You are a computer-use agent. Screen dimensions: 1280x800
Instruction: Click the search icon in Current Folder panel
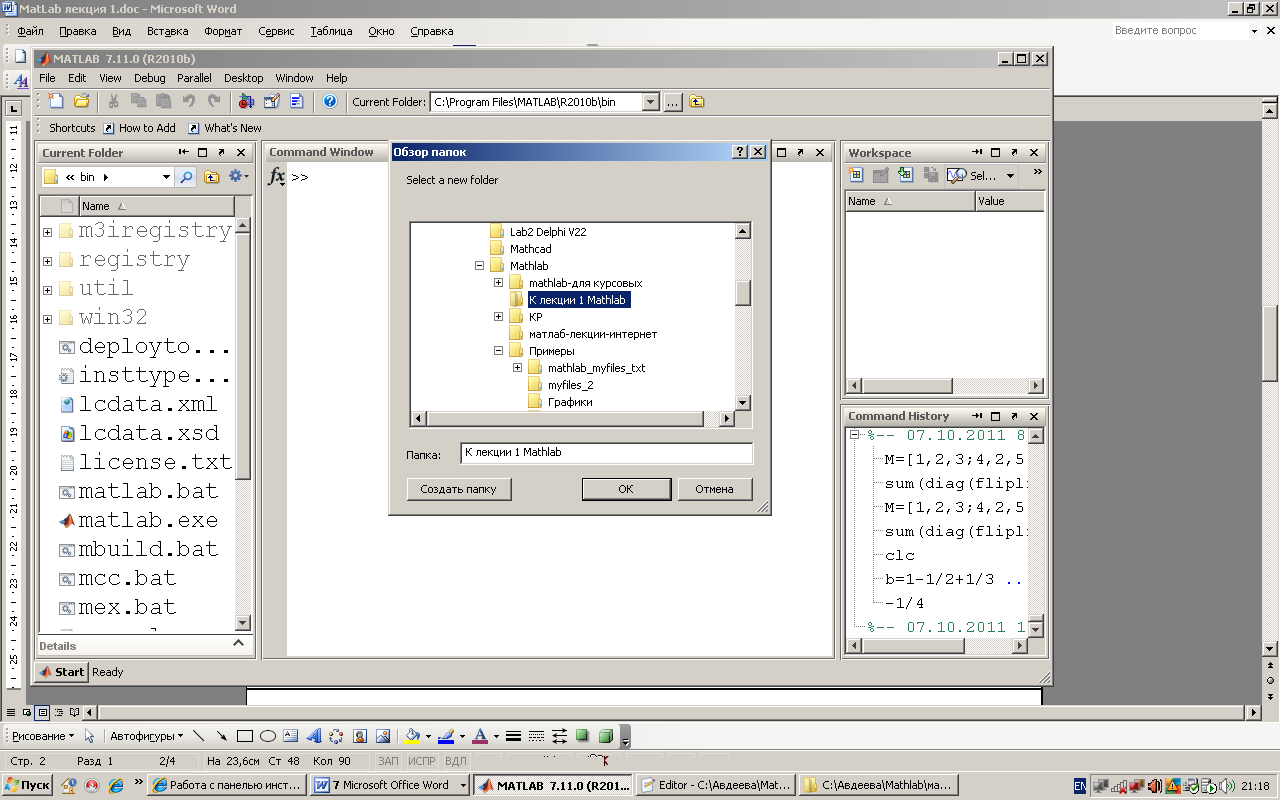pos(186,177)
